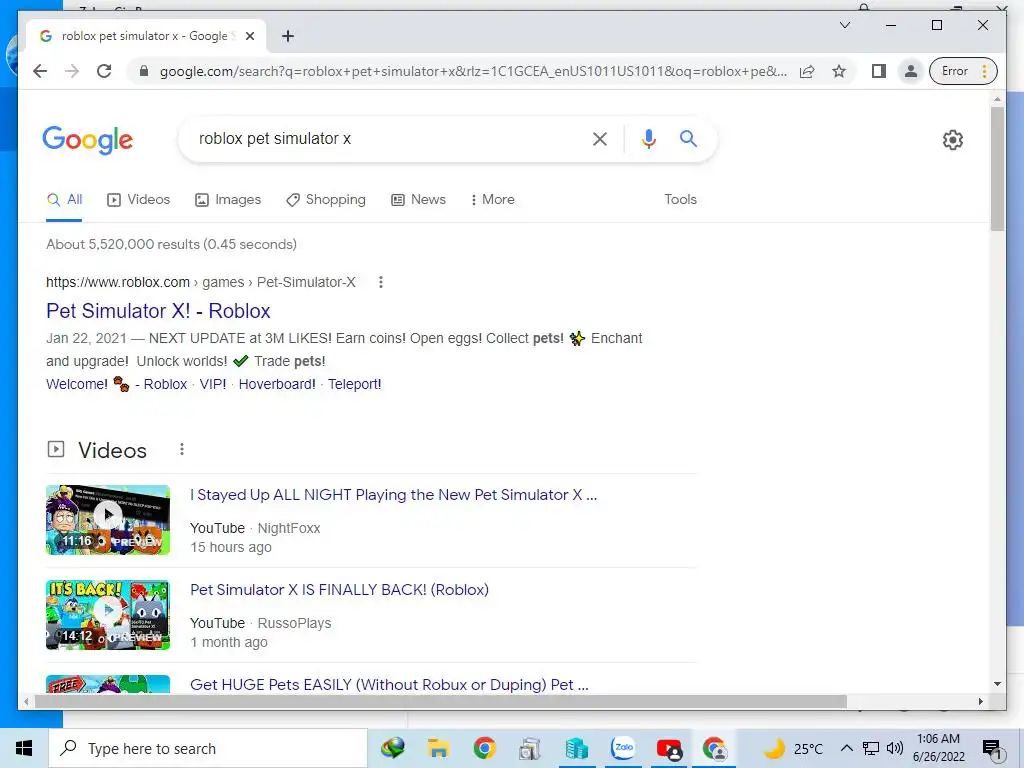Open the VIP! sitelink
Screen dimensions: 1024x768
coord(213,384)
